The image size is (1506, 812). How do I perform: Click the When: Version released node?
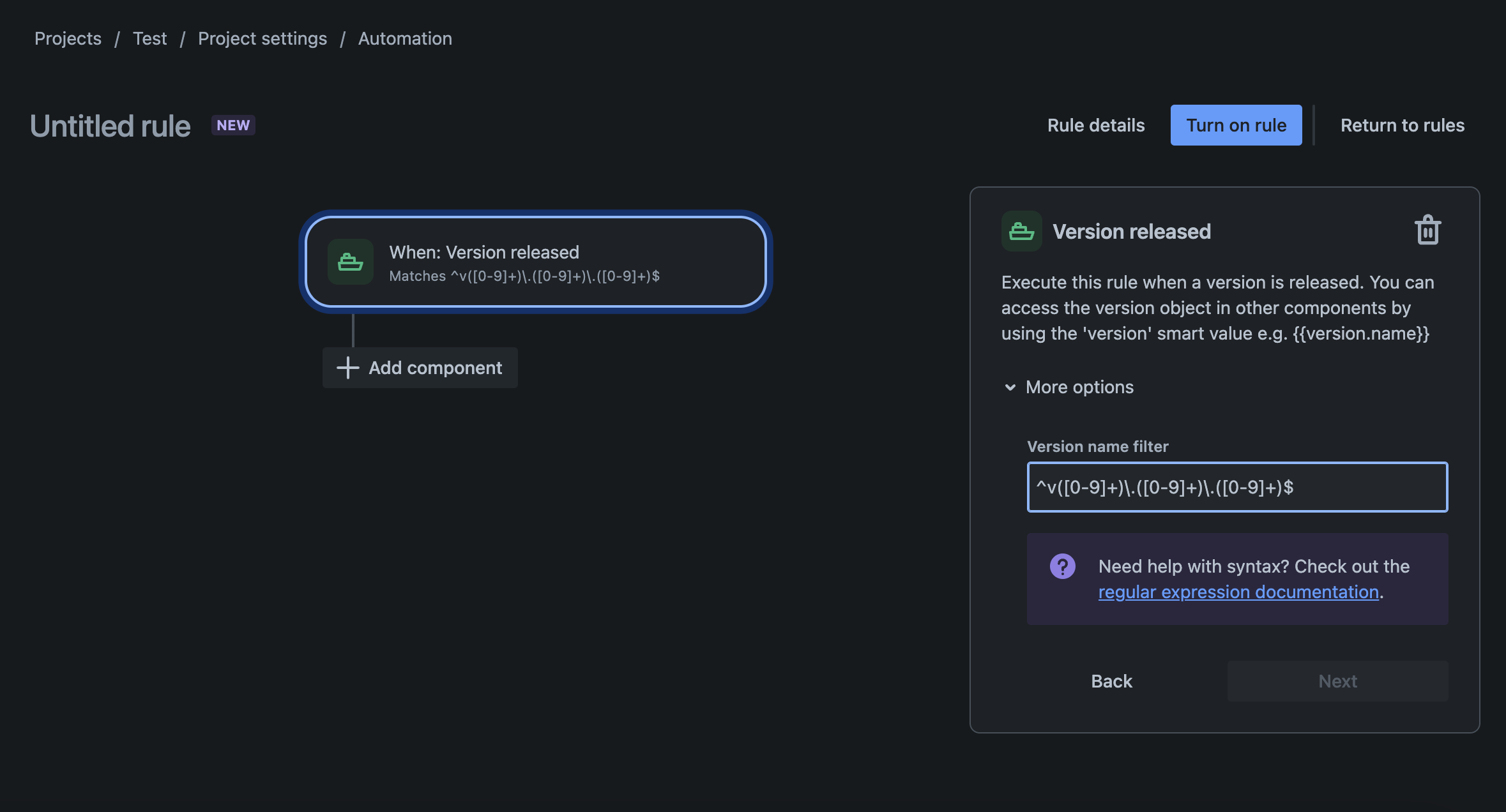[x=536, y=261]
